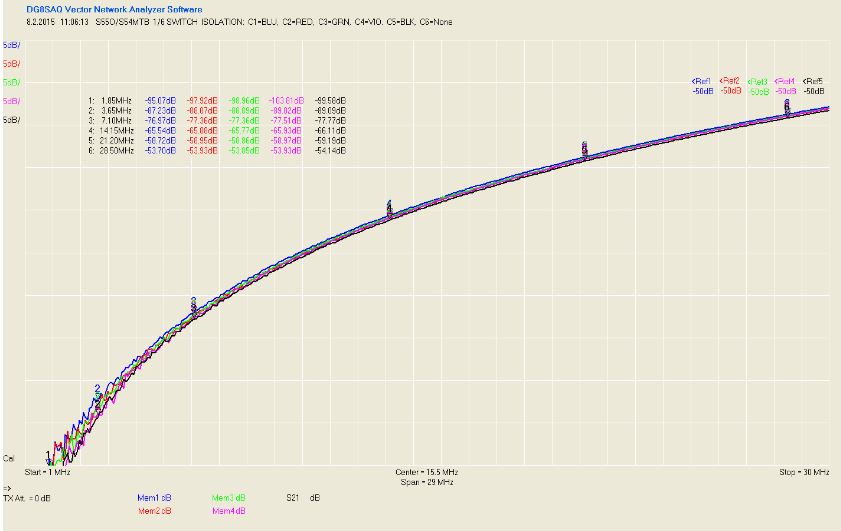Click marker 3 near 7.10 MHz
This screenshot has height=531, width=841.
[194, 303]
